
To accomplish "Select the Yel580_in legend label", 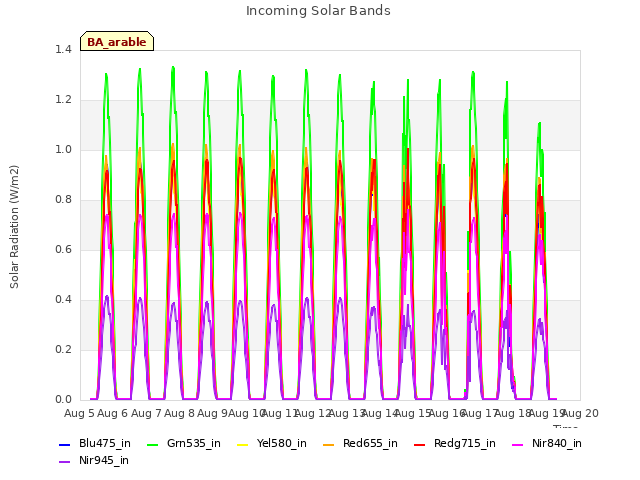I will tap(282, 444).
